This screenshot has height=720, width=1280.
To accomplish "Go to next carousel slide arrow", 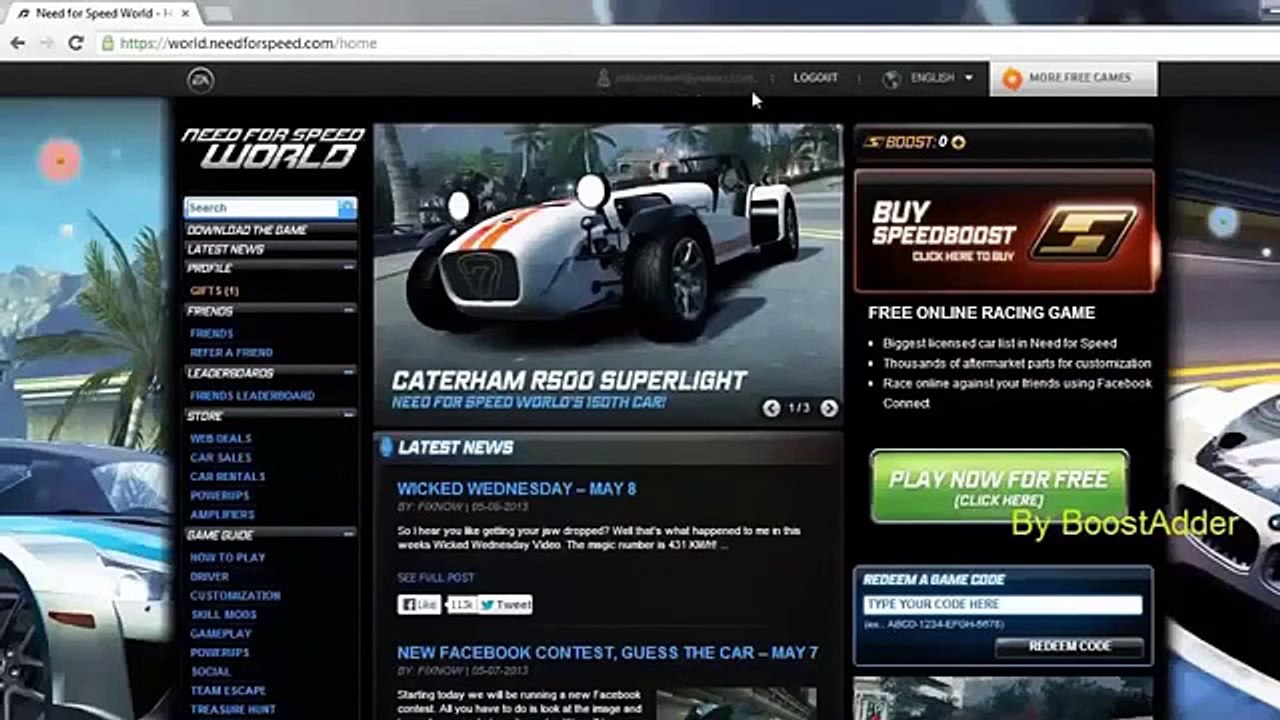I will coord(829,408).
